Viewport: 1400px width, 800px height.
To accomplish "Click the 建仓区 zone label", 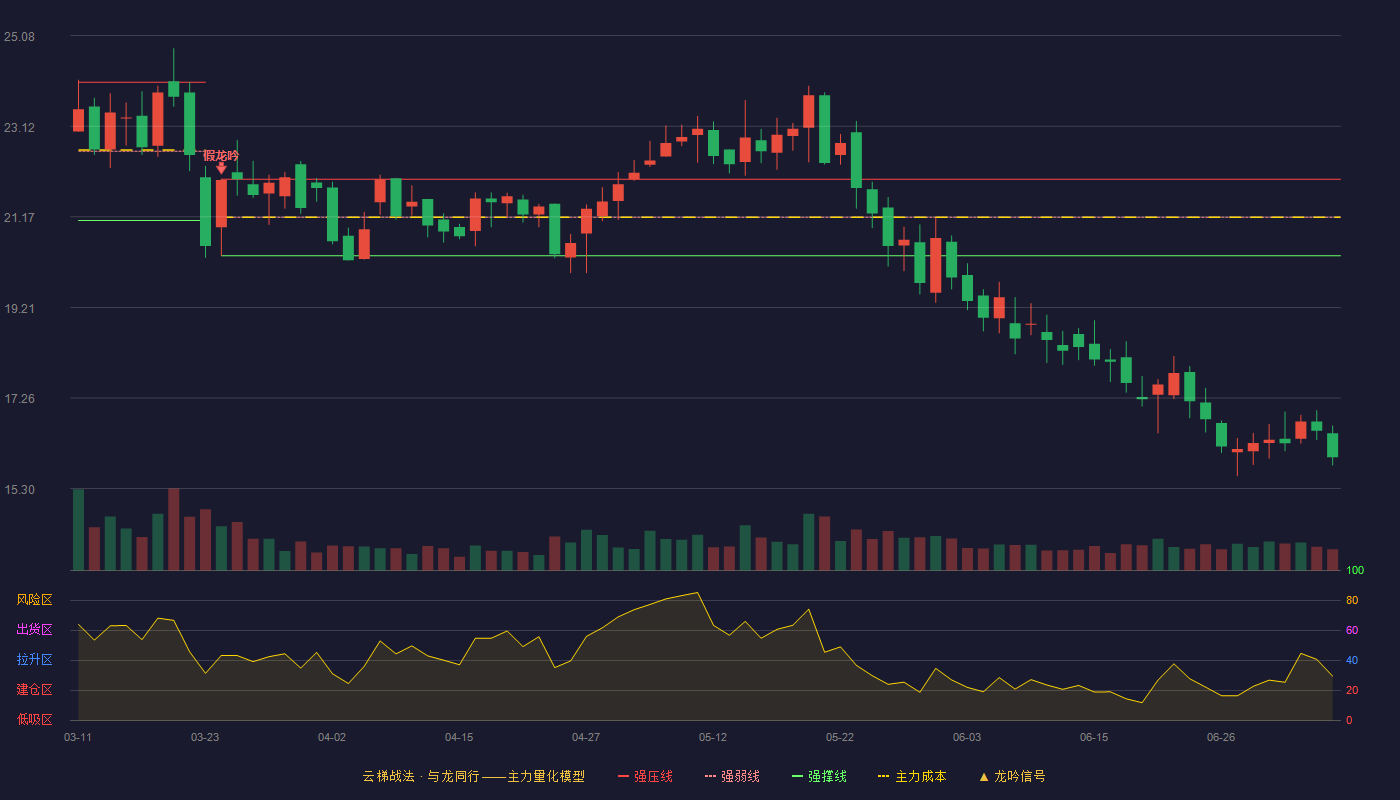I will [x=34, y=690].
